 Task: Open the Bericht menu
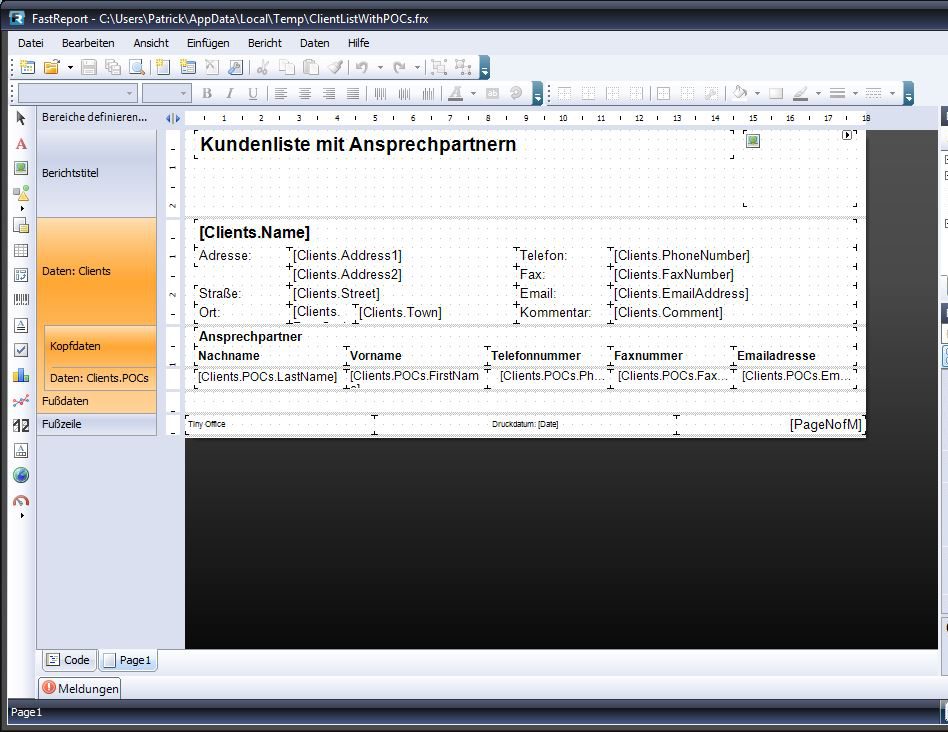(x=265, y=43)
